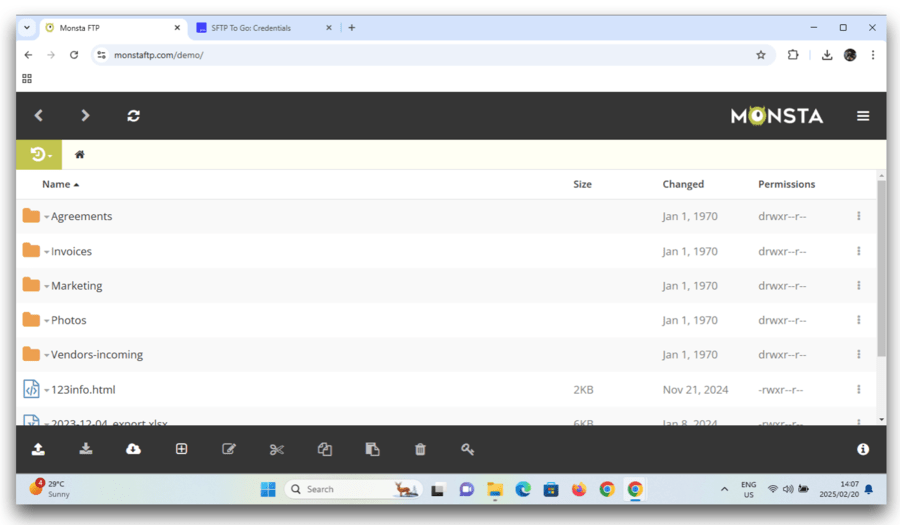The height and width of the screenshot is (525, 900).
Task: Click the file list vertical scrollbar
Action: point(881,269)
